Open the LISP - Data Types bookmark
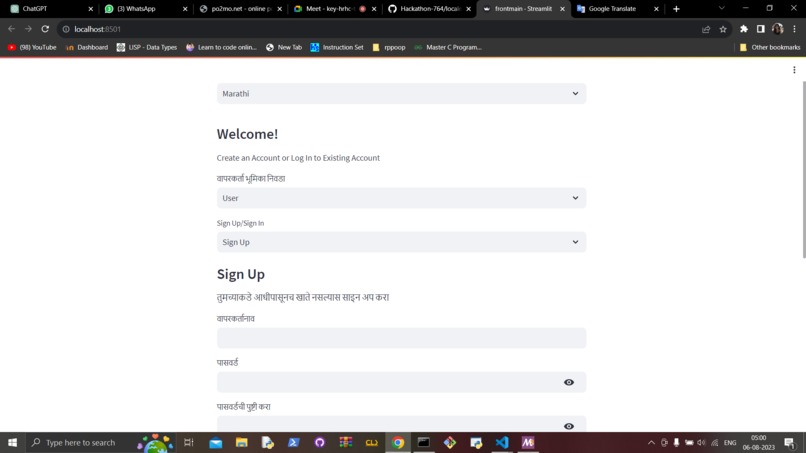Screen dimensions: 806x453 [x=146, y=47]
